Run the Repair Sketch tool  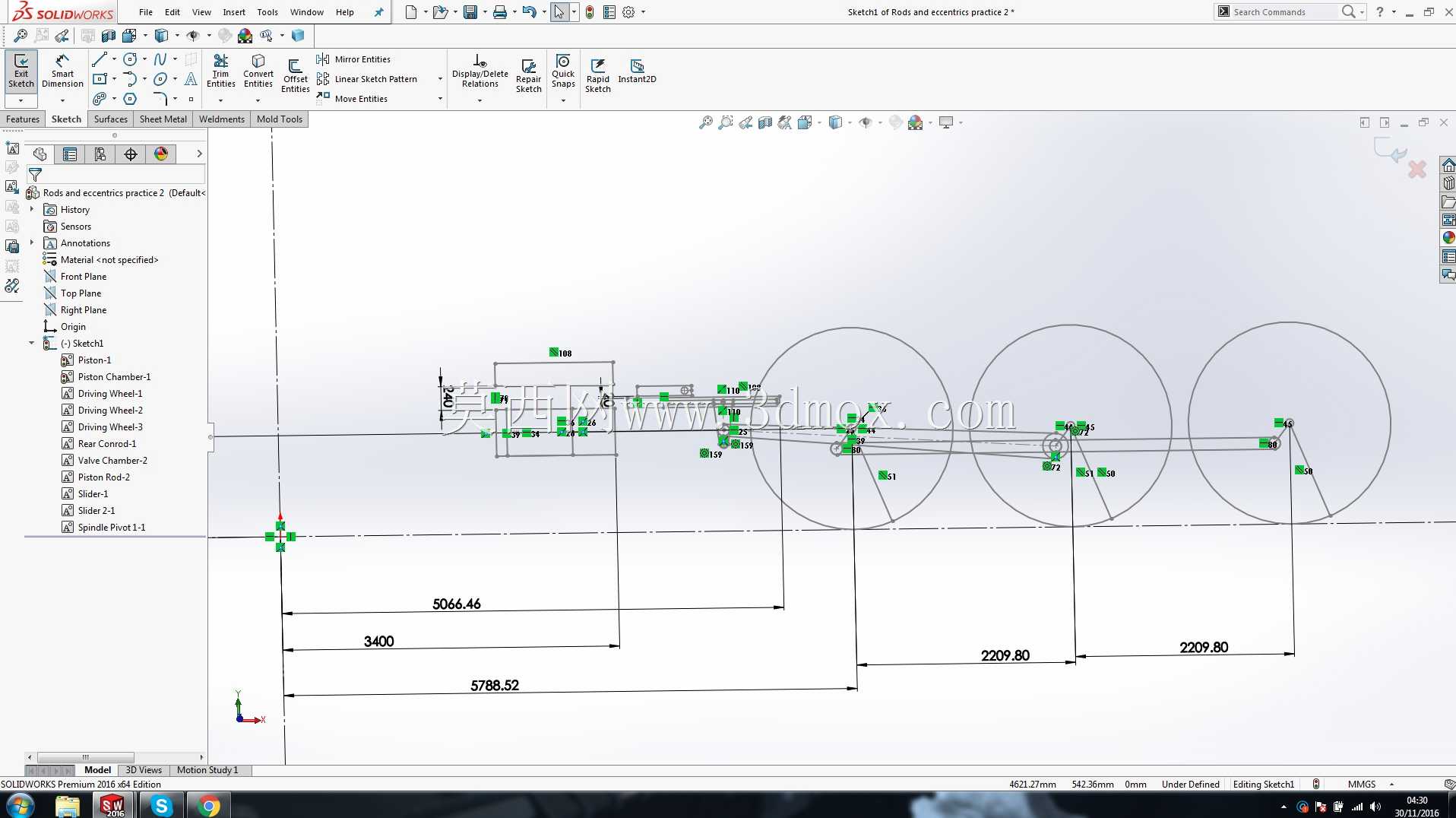tap(528, 75)
